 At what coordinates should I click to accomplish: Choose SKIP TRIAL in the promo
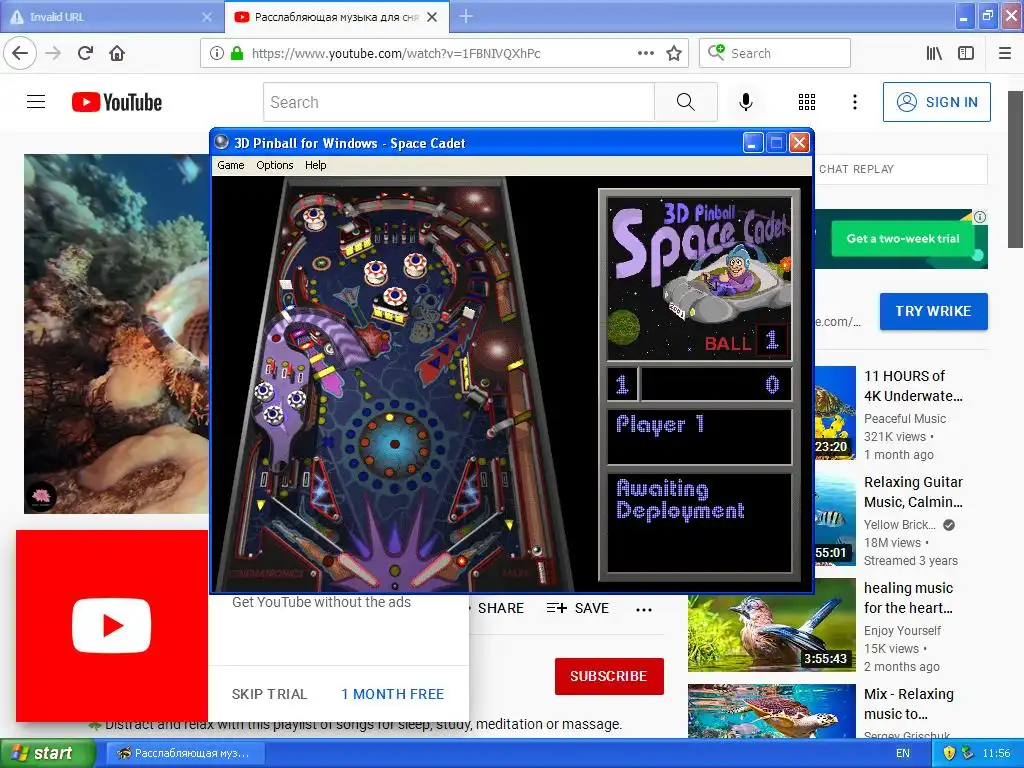pyautogui.click(x=269, y=694)
